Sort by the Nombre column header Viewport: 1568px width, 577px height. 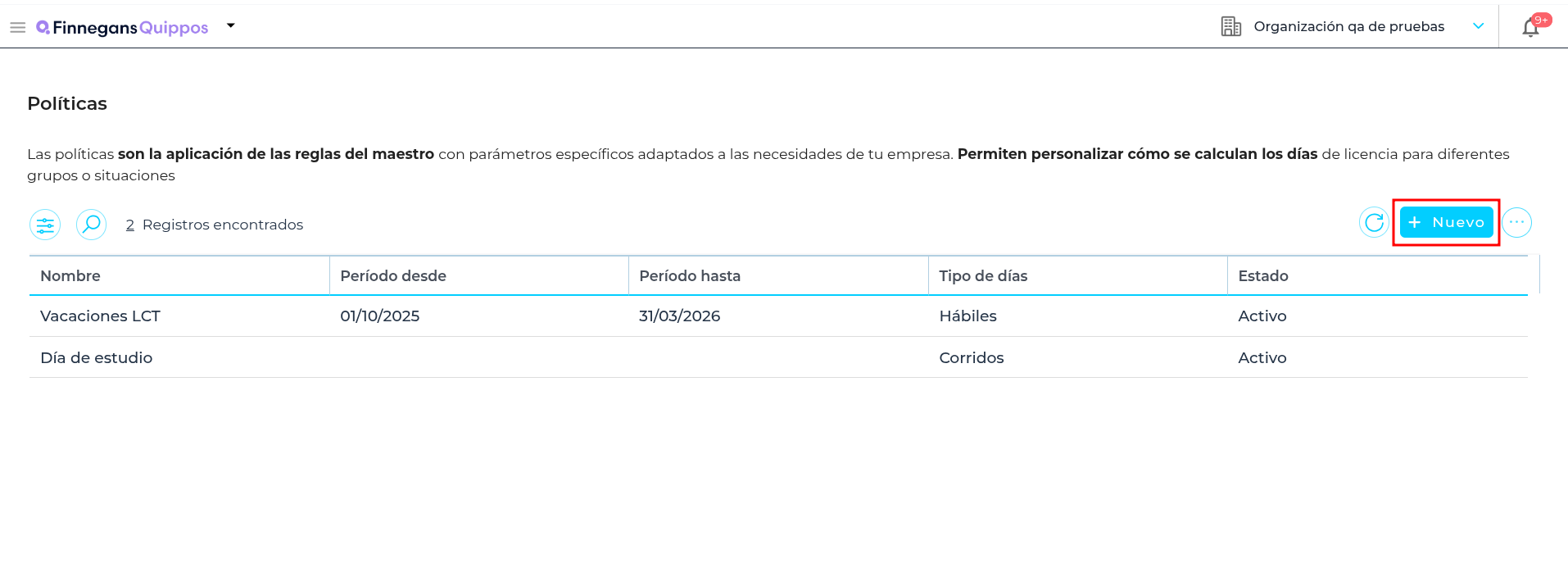[x=70, y=276]
